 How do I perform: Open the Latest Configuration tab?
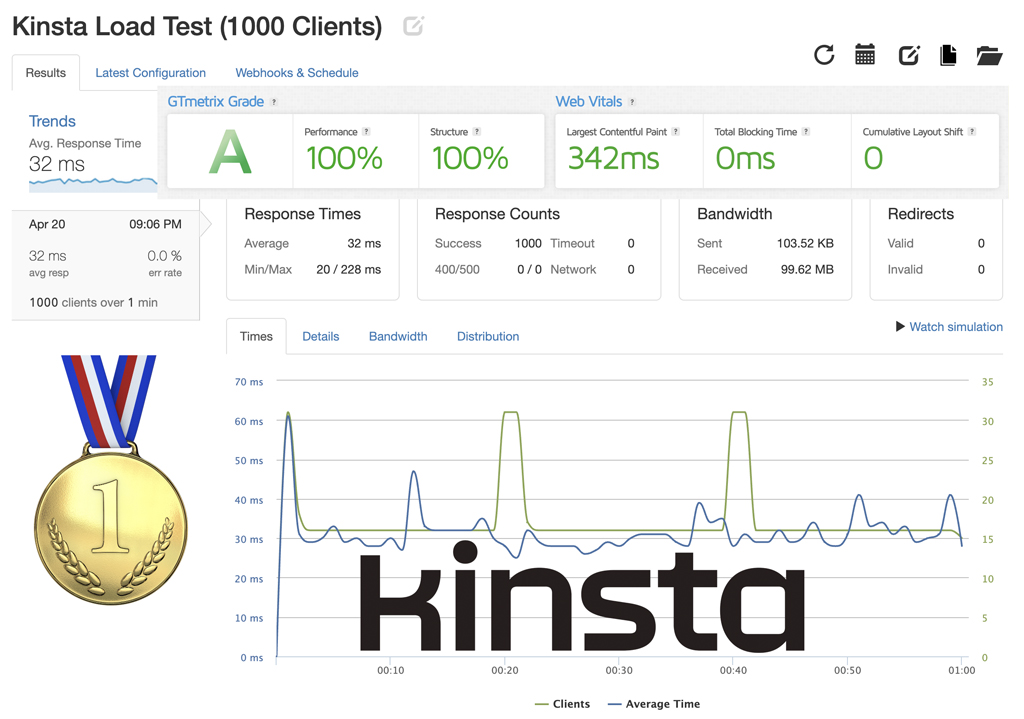150,72
